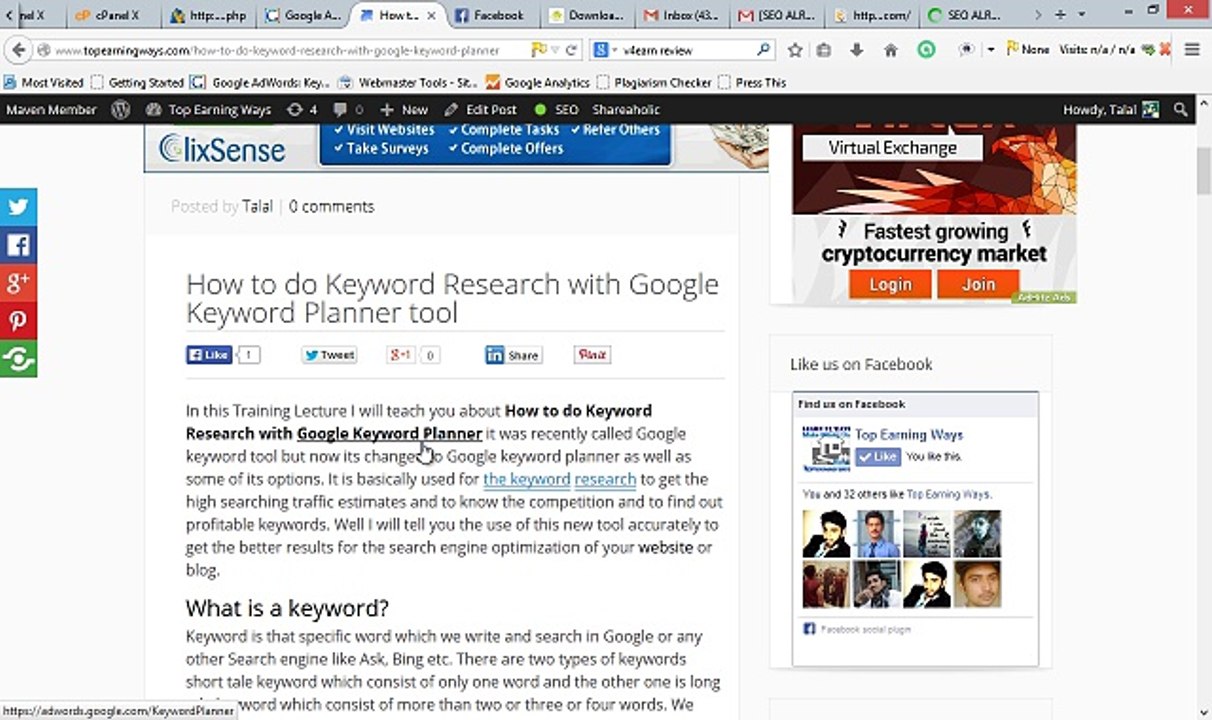Open Shareaholic admin bar item
Viewport: 1212px width, 720px height.
click(626, 110)
